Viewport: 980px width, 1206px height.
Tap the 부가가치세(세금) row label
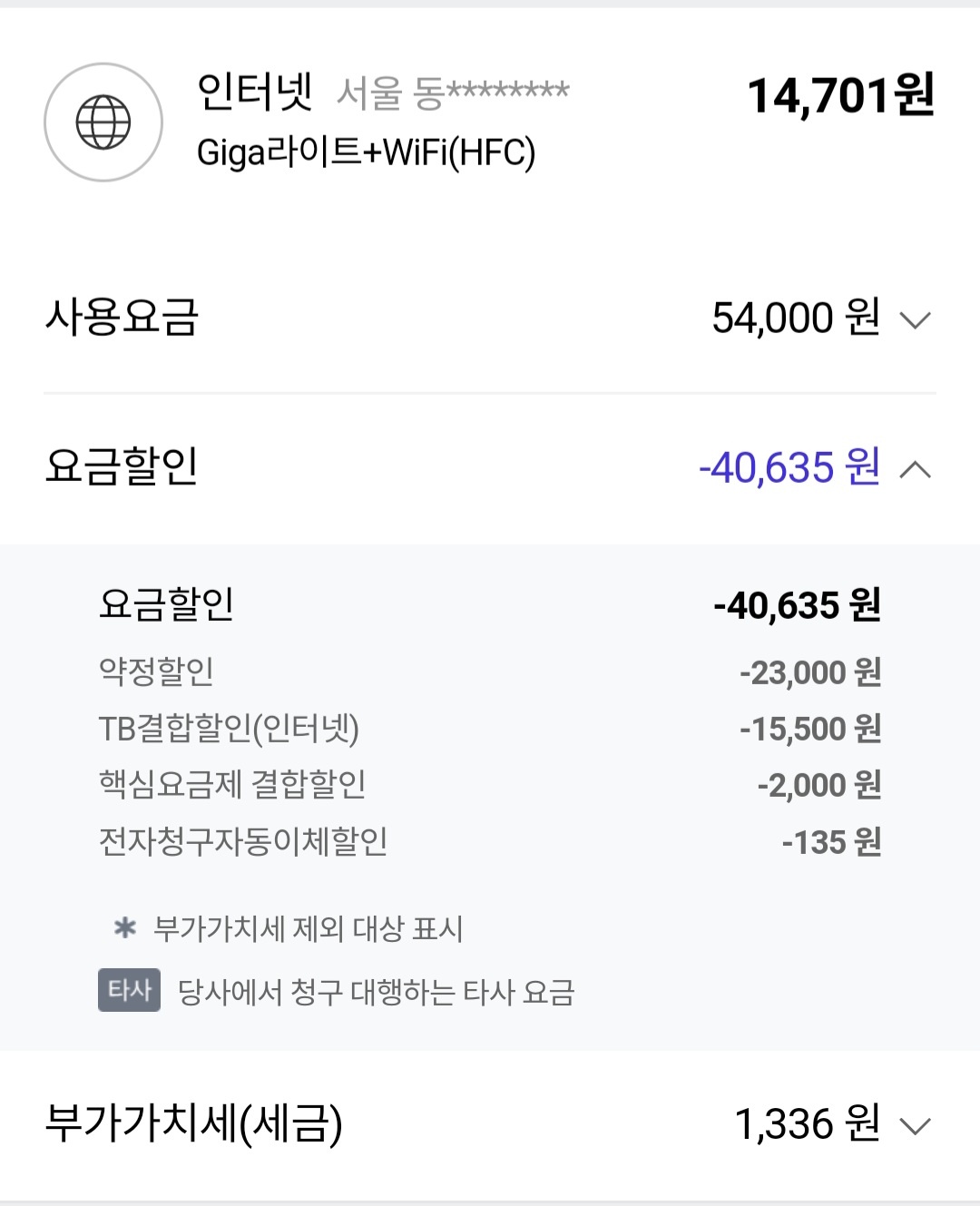point(193,1123)
